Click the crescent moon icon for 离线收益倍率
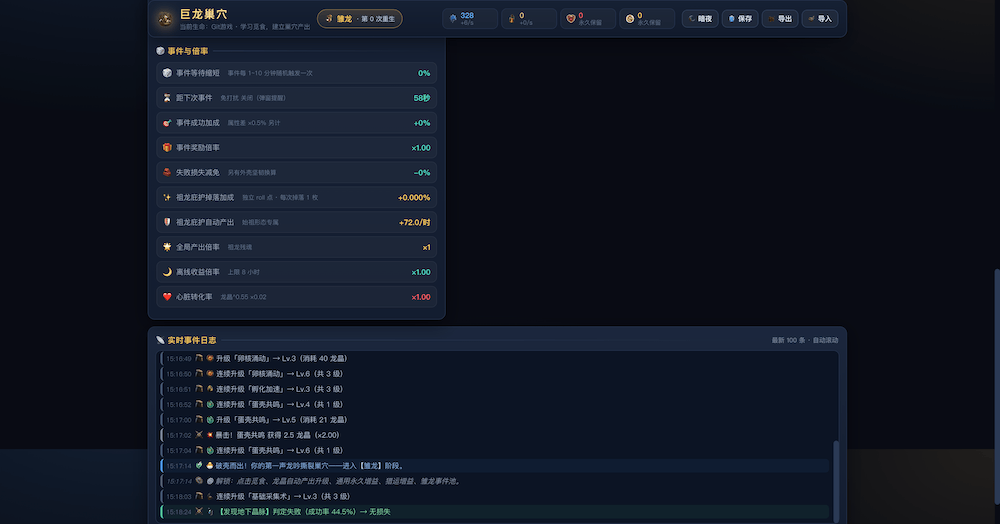Image resolution: width=1000 pixels, height=524 pixels. 167,272
